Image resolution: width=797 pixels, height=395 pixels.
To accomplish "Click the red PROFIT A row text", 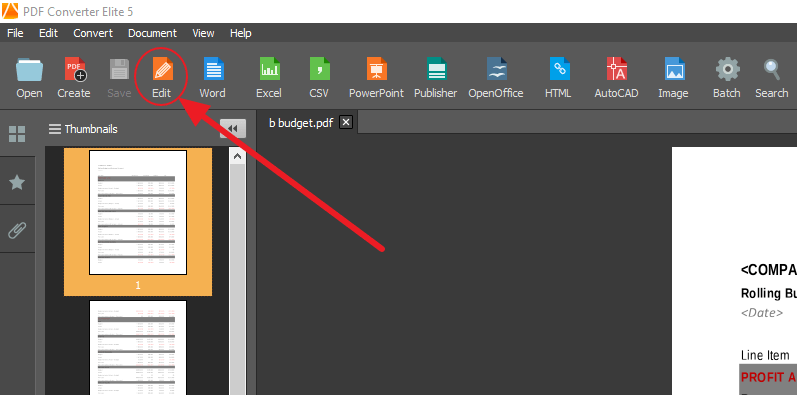I will point(769,377).
